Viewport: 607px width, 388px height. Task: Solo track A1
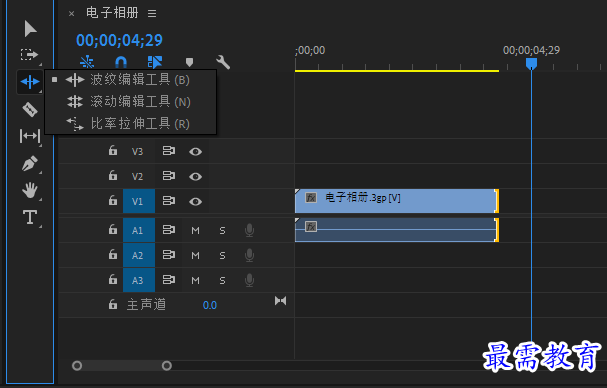(222, 231)
